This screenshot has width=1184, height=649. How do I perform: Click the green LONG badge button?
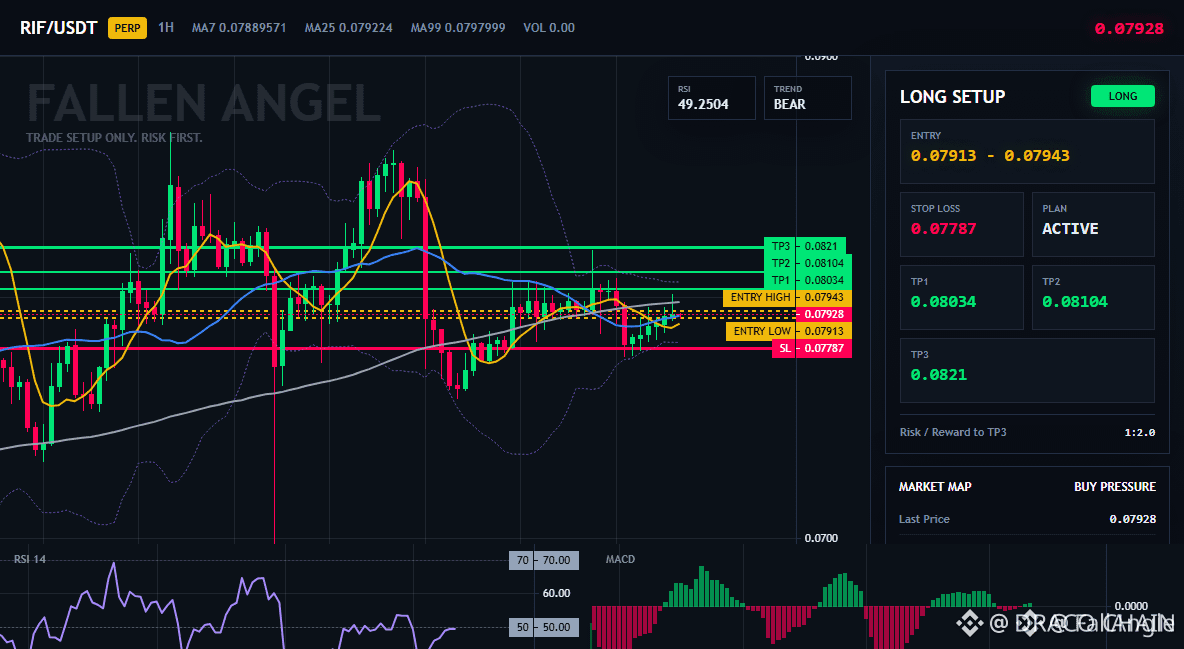[x=1123, y=96]
